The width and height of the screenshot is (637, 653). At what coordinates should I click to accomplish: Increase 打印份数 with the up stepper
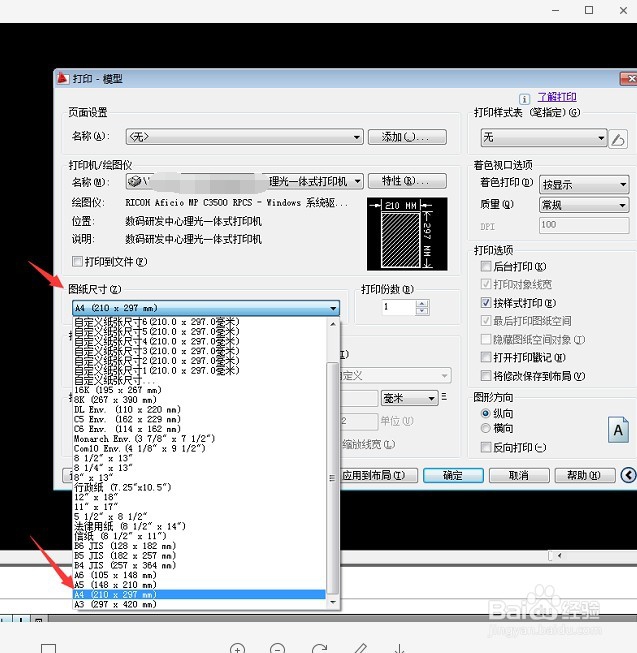tap(422, 304)
